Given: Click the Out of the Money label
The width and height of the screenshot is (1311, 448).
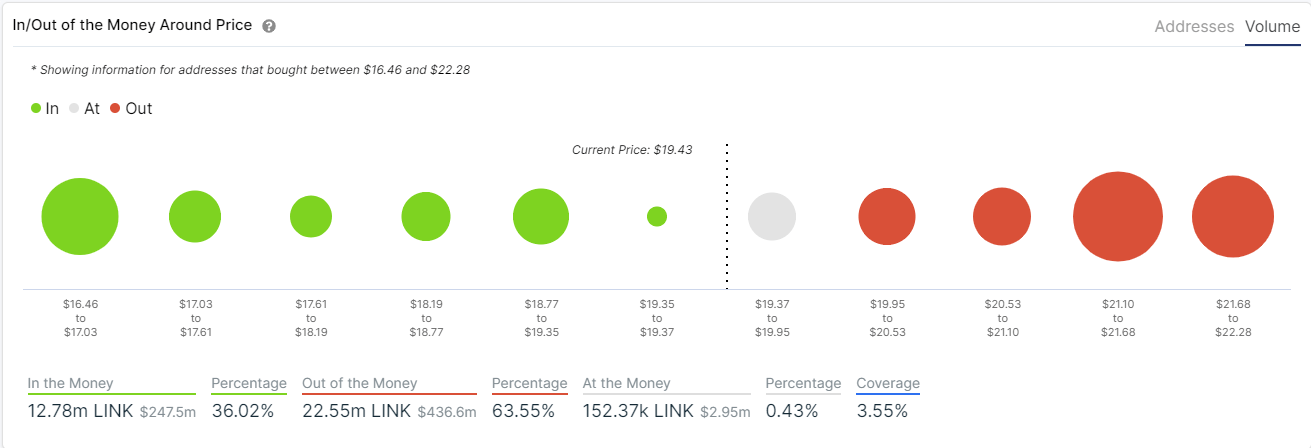Looking at the screenshot, I should coord(360,383).
